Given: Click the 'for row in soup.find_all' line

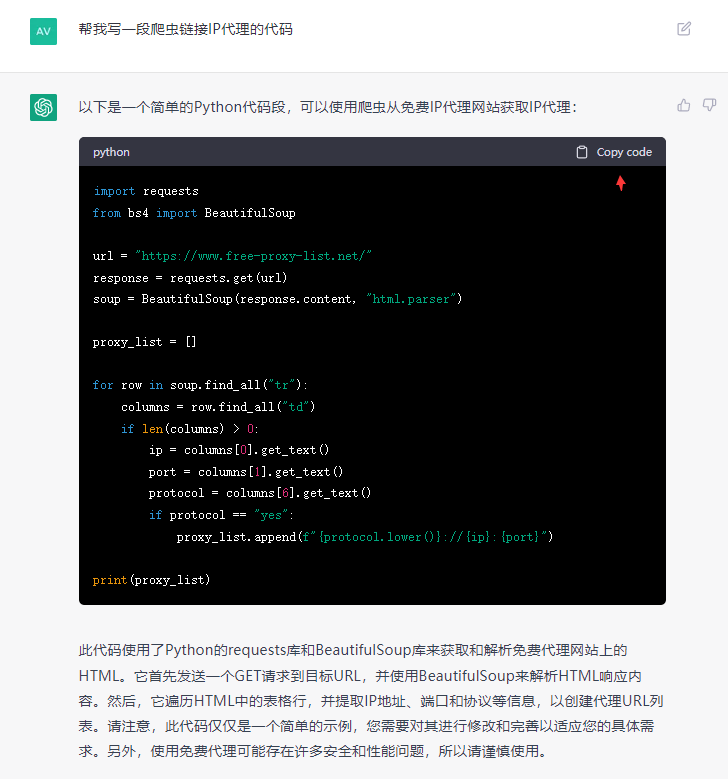Looking at the screenshot, I should (201, 385).
